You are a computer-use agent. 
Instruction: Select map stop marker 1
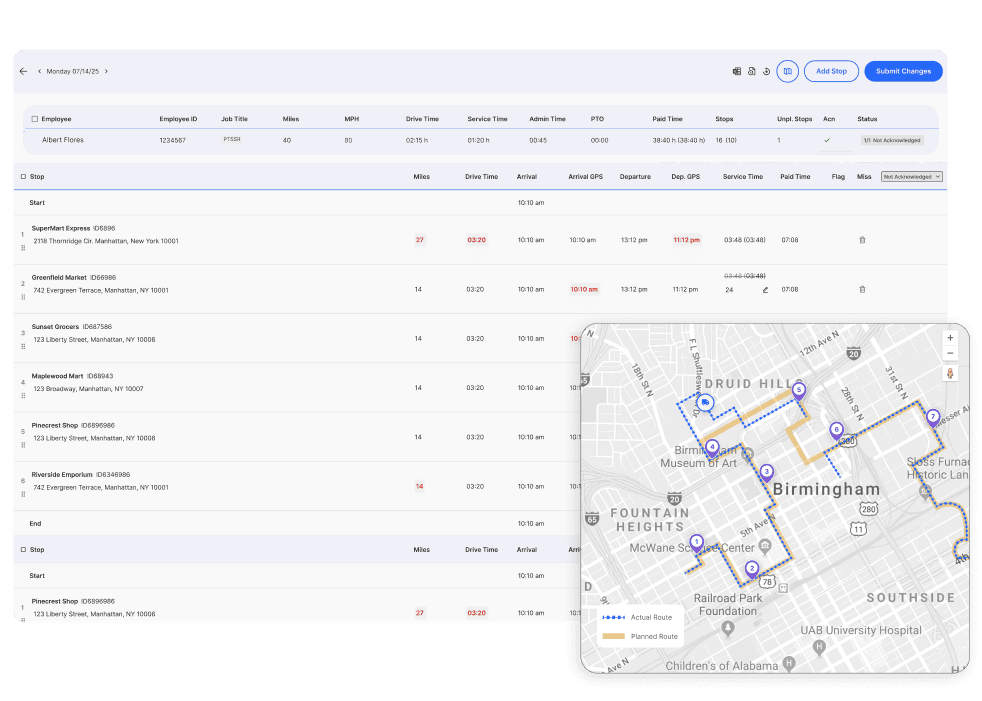click(696, 543)
